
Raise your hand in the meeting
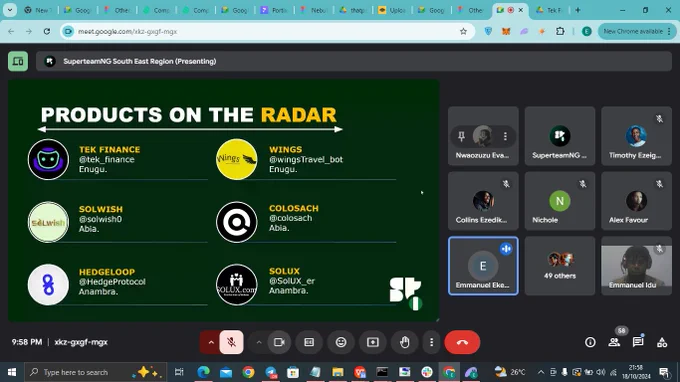click(404, 342)
